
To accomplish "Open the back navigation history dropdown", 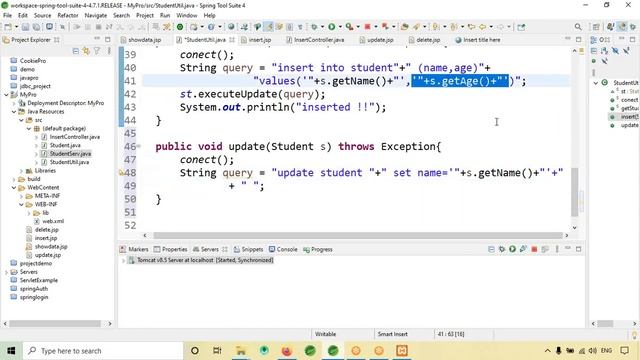I will (x=490, y=27).
